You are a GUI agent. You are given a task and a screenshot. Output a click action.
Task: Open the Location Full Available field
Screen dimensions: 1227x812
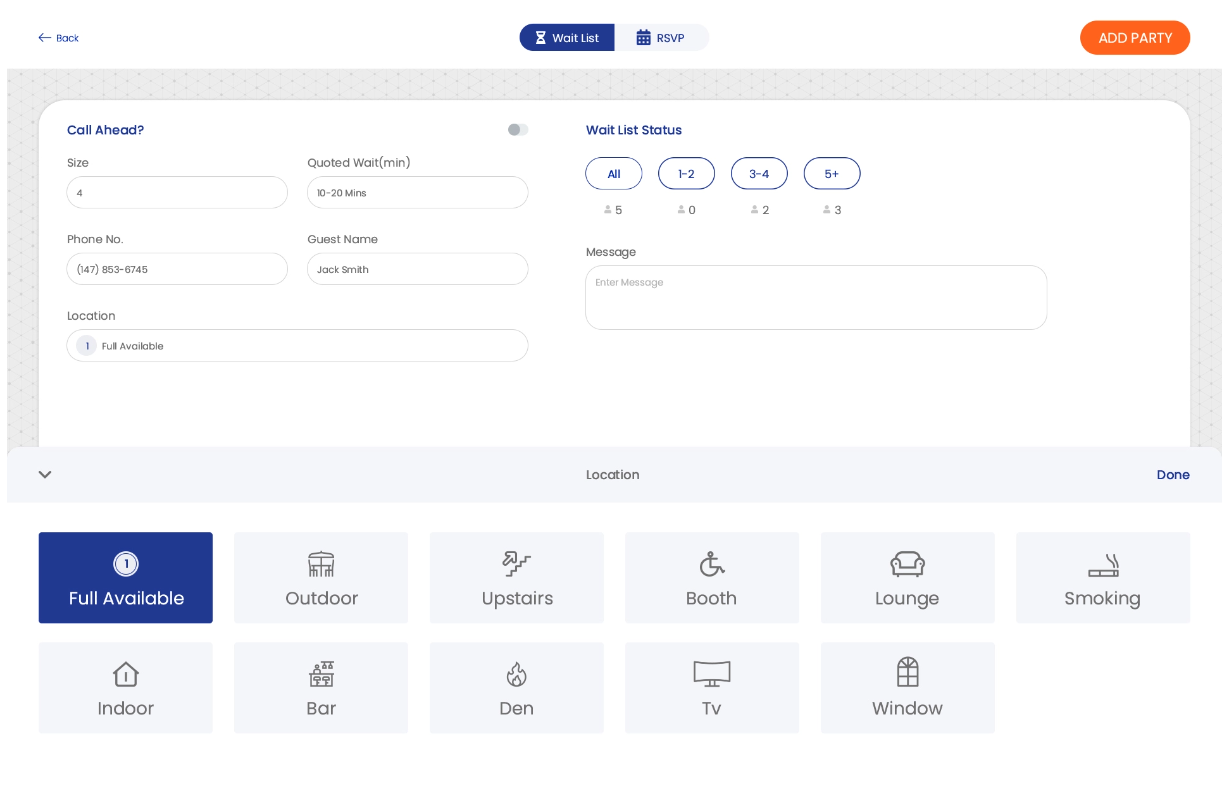click(297, 346)
